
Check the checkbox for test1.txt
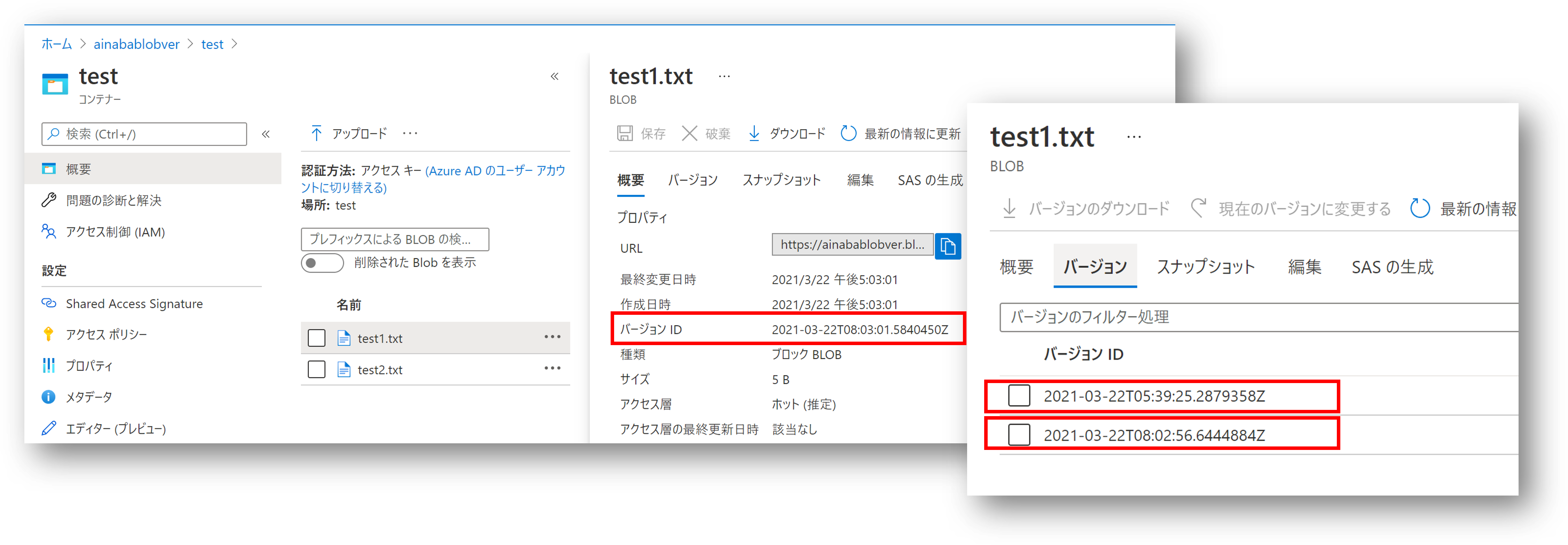(x=316, y=338)
